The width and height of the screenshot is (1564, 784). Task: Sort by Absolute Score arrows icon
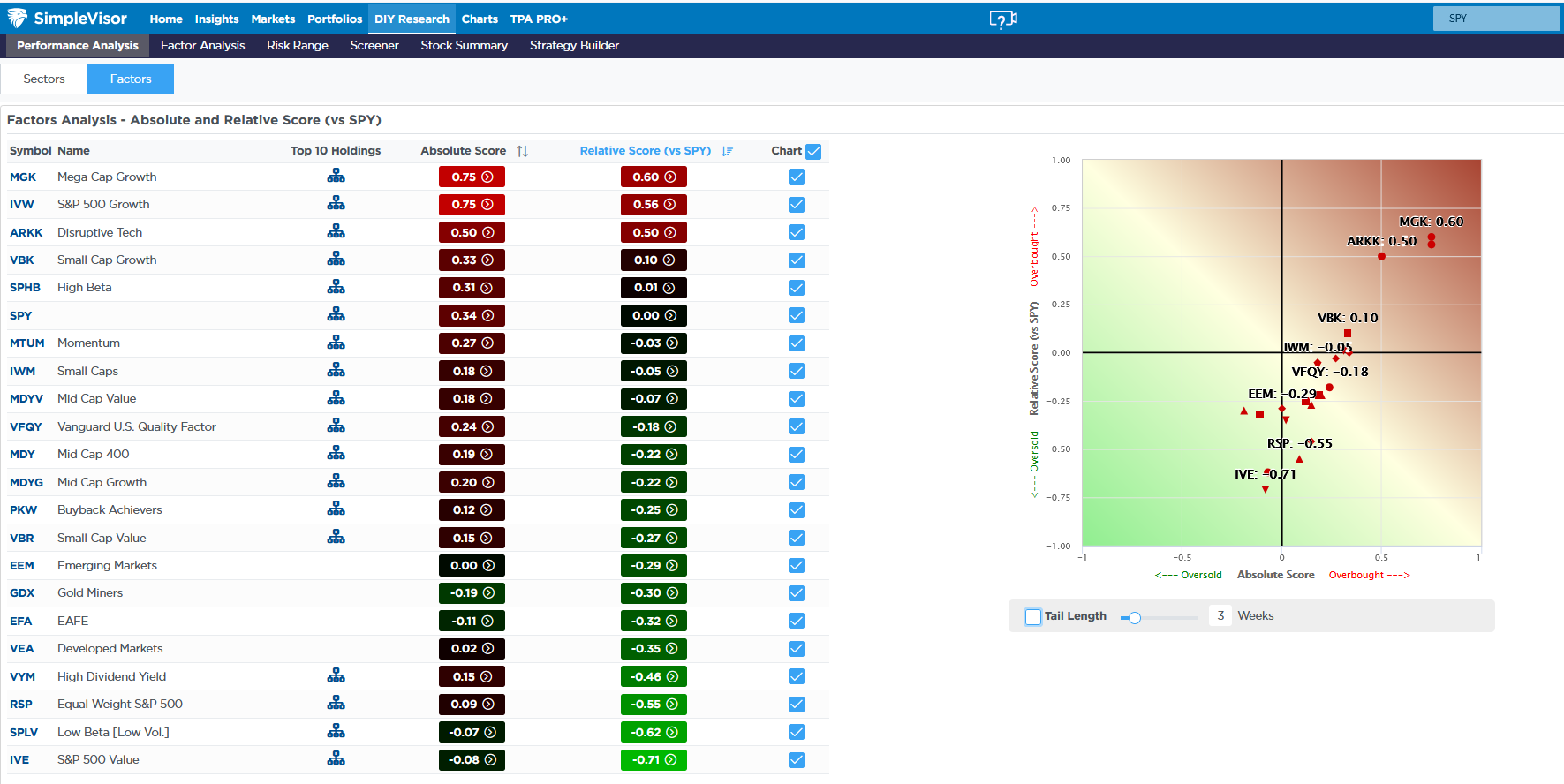pyautogui.click(x=523, y=151)
